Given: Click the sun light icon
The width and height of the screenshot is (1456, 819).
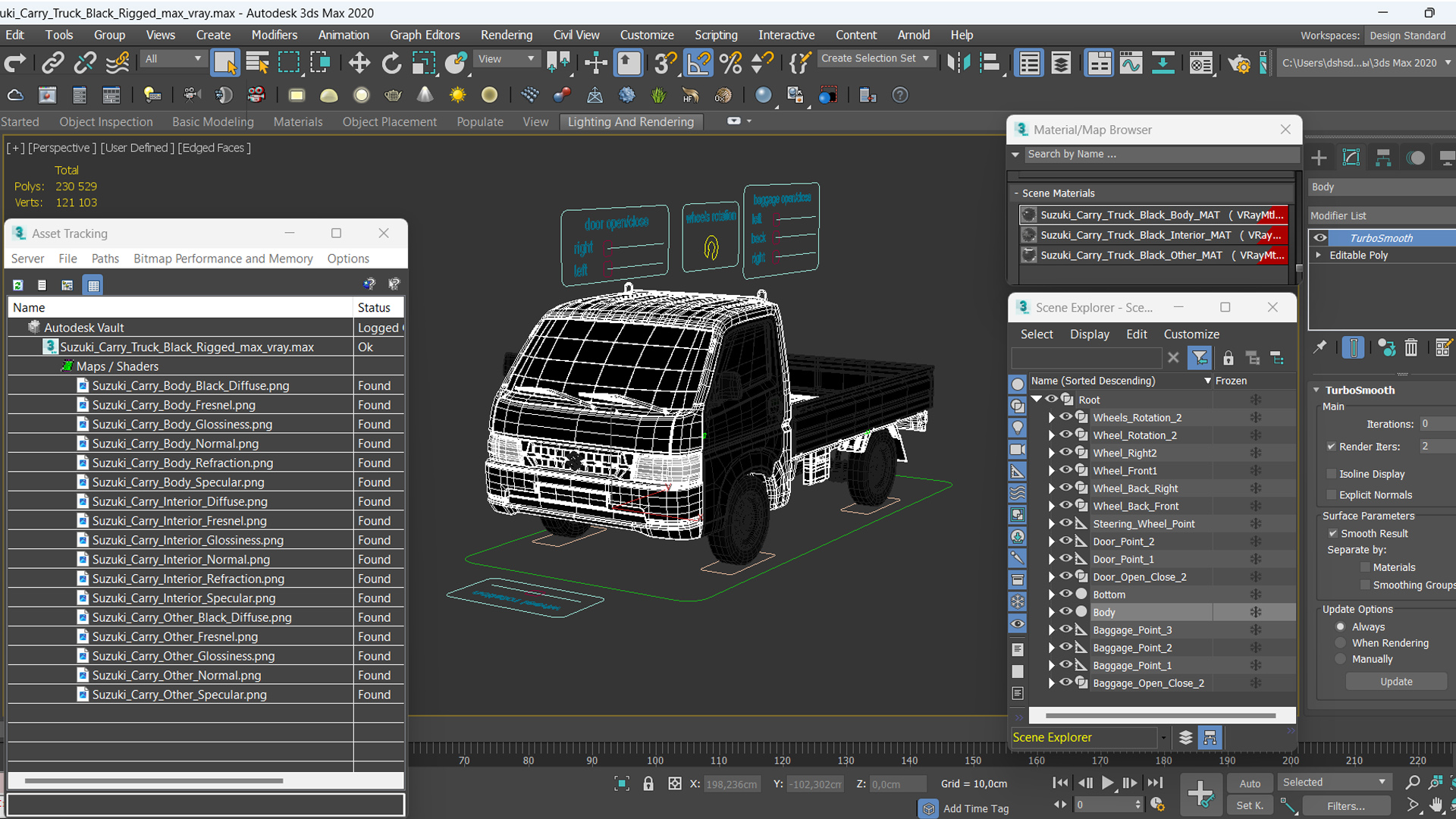Looking at the screenshot, I should [x=457, y=95].
